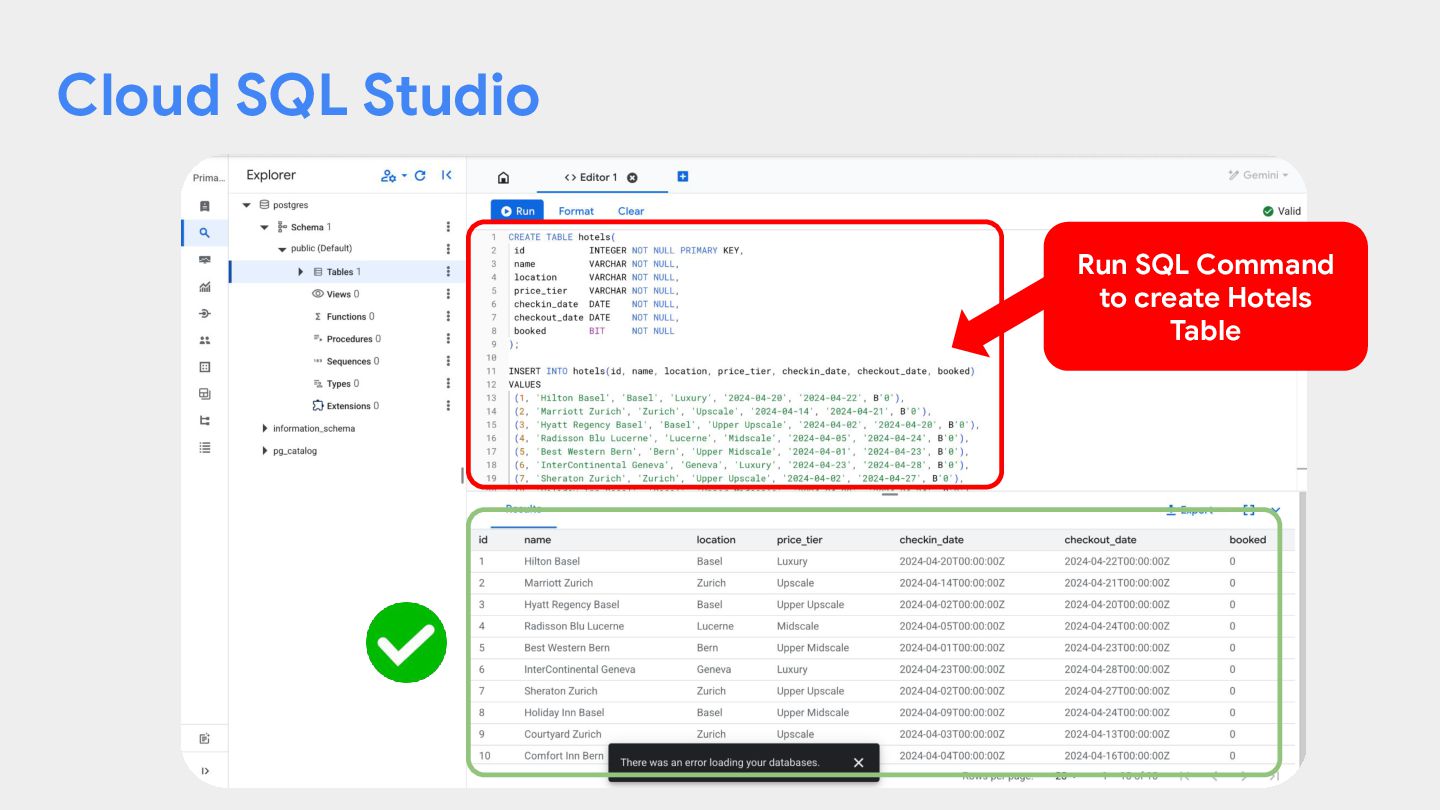Open the Databases grid icon in sidebar
Screen dimensions: 1440x810
click(205, 367)
